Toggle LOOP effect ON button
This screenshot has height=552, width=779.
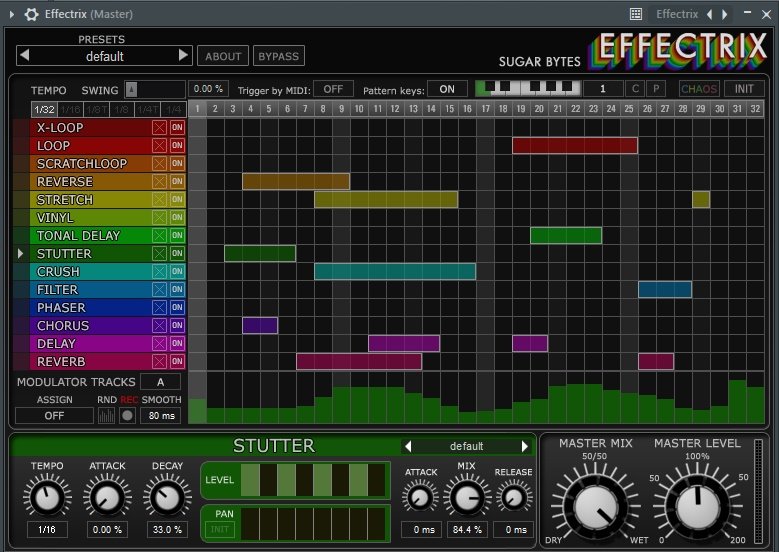tap(177, 146)
